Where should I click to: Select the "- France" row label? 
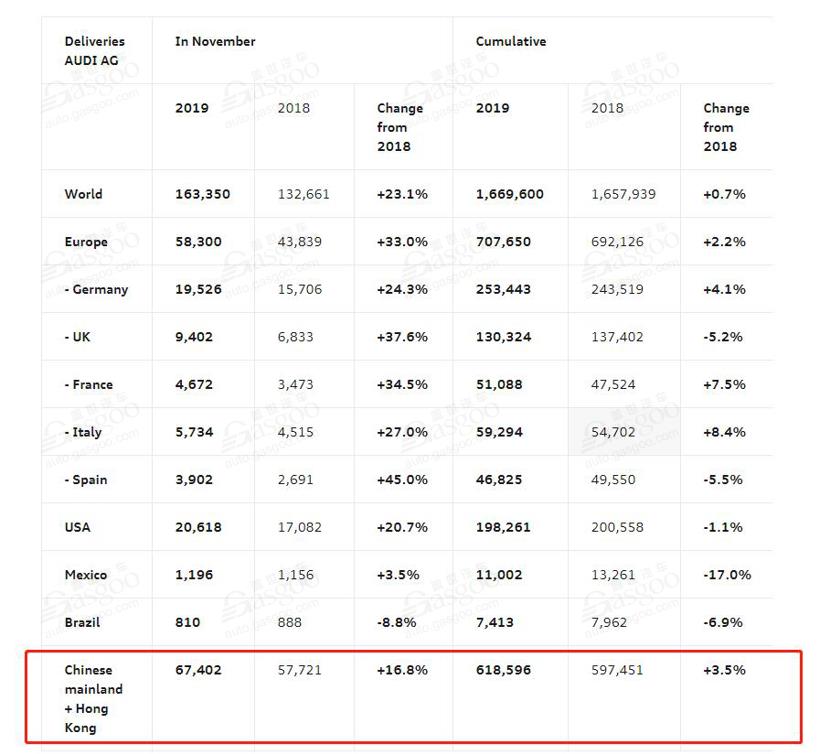click(x=89, y=385)
